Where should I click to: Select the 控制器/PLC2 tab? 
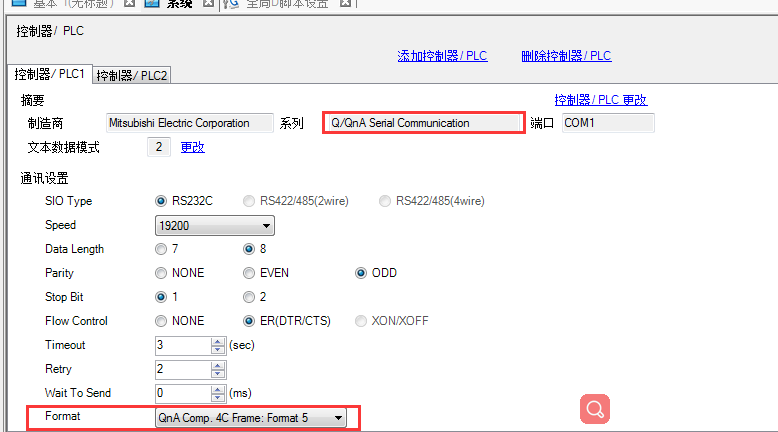pos(131,75)
